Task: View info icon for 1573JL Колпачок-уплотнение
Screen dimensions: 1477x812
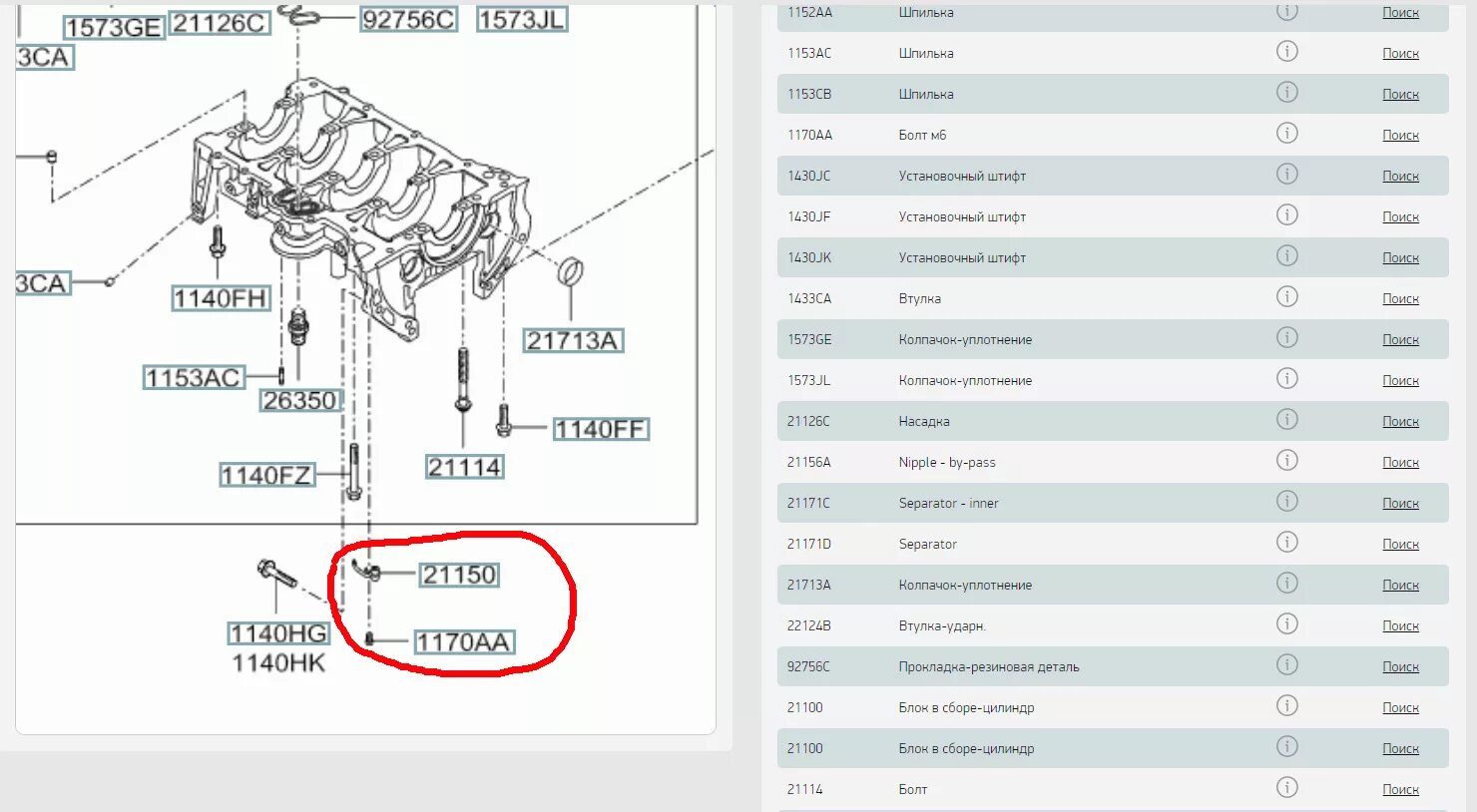Action: (1287, 378)
